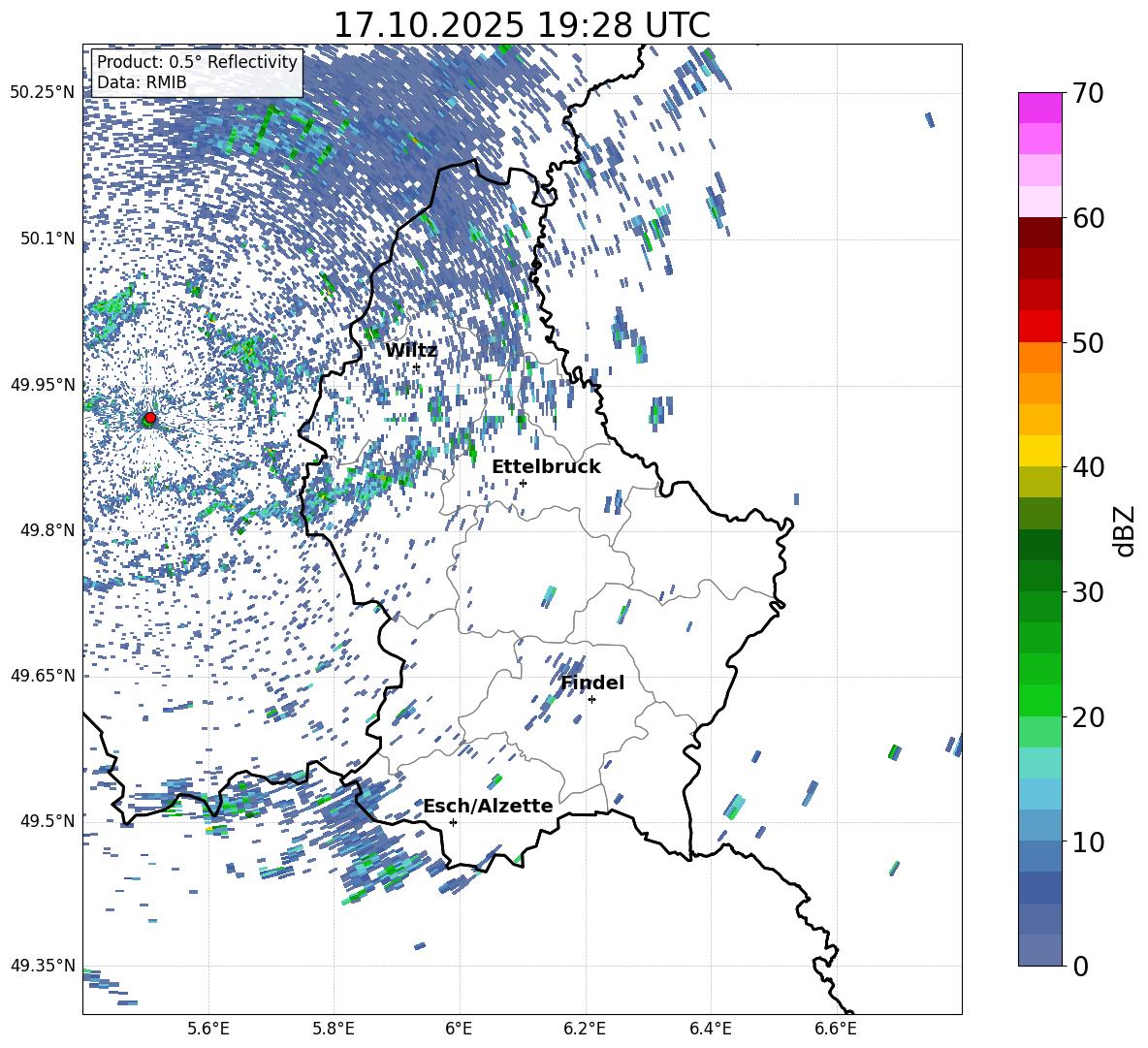Click the 6.4°E longitude label

tap(710, 1029)
